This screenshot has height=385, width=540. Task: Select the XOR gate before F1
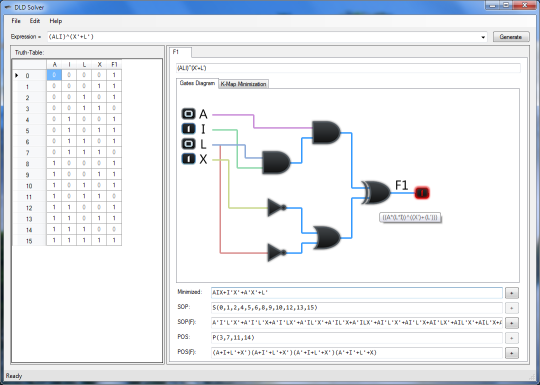tap(375, 192)
